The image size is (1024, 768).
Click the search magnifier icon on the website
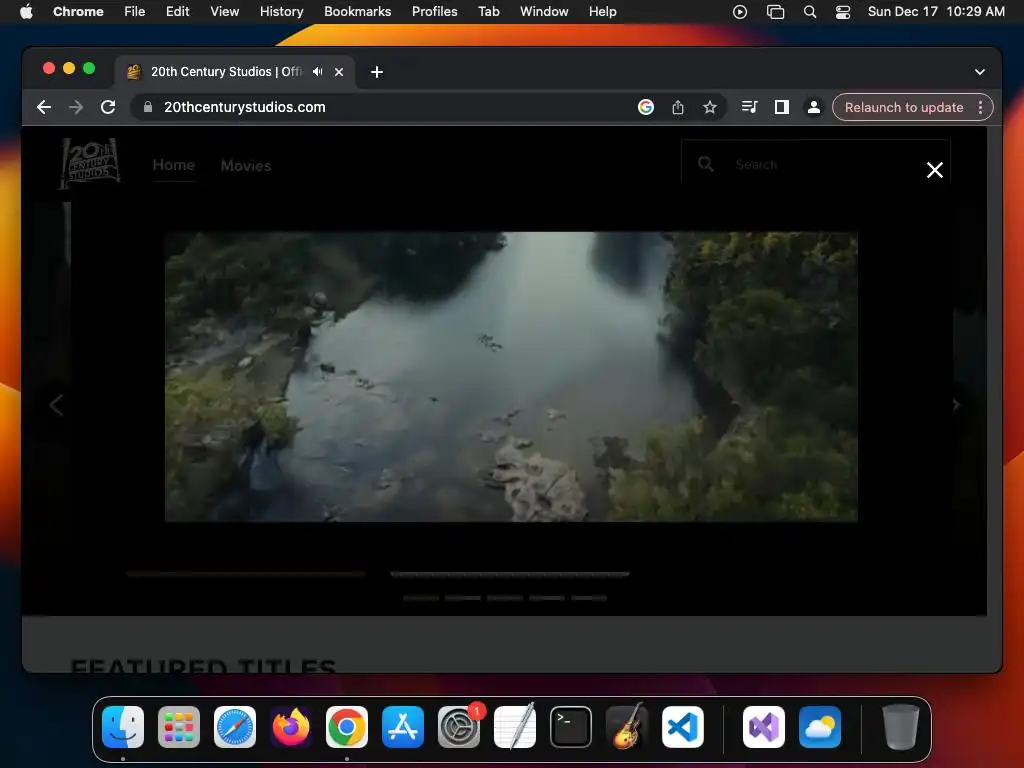[x=705, y=164]
